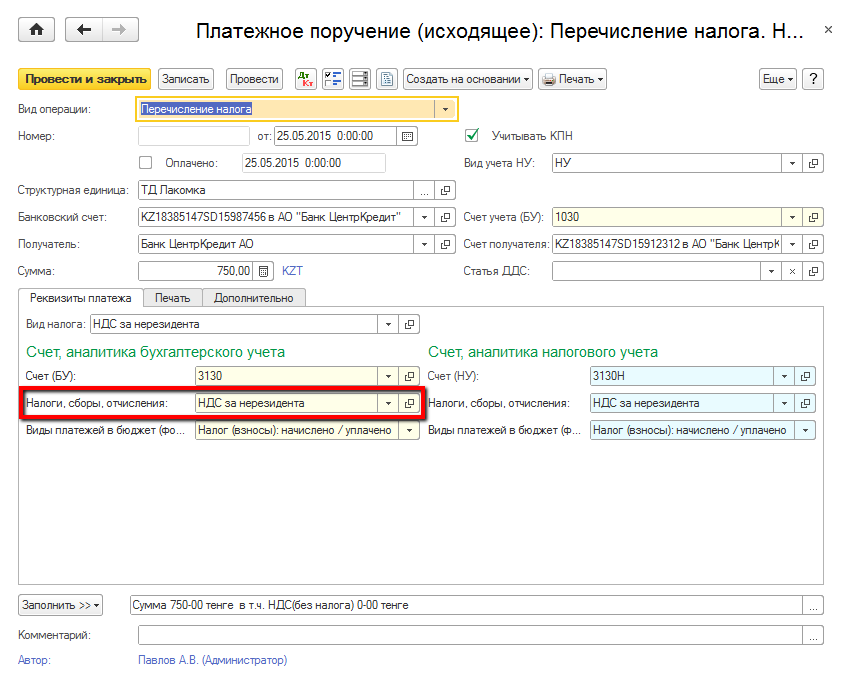Open the Создать на основании menu

coord(467,79)
